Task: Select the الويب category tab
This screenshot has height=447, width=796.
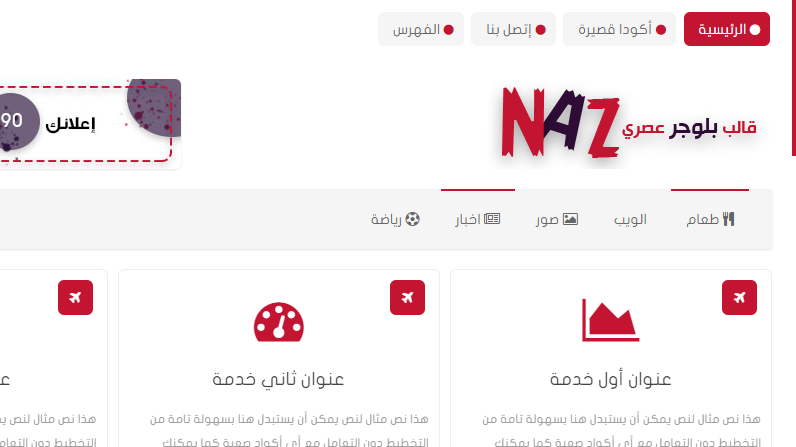Action: pos(630,219)
